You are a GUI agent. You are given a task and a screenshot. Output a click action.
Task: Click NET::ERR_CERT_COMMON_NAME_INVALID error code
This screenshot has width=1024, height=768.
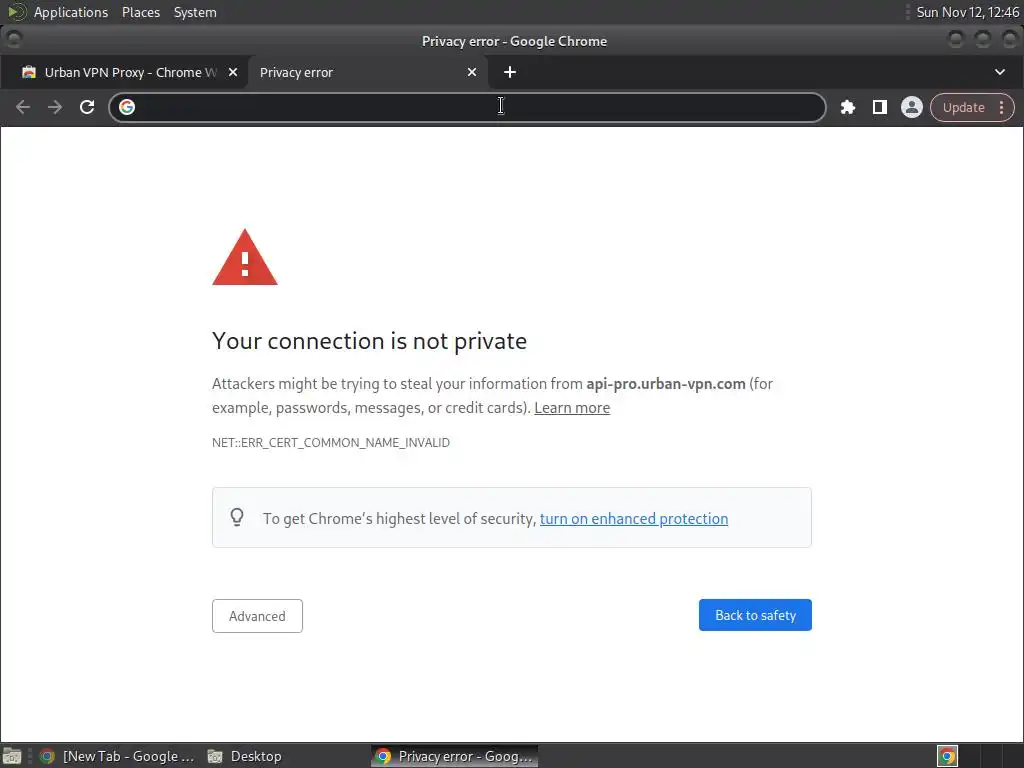(331, 443)
